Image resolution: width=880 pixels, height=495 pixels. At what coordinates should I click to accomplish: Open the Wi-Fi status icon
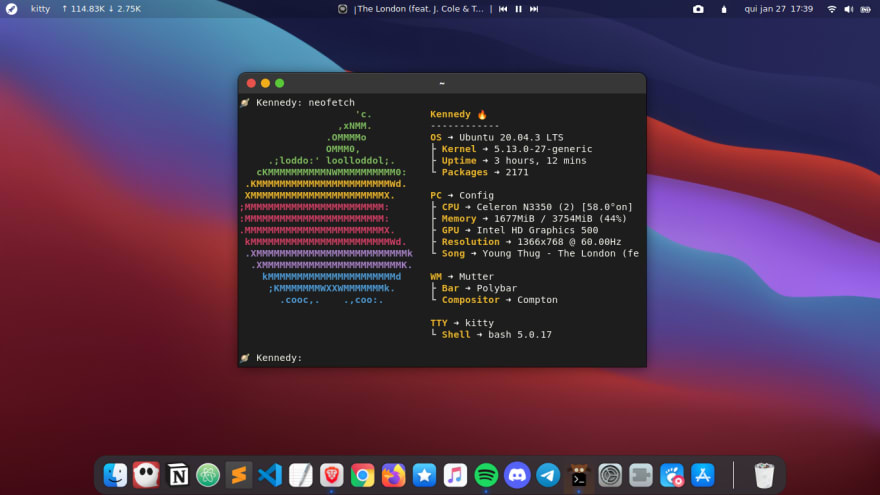(x=832, y=9)
